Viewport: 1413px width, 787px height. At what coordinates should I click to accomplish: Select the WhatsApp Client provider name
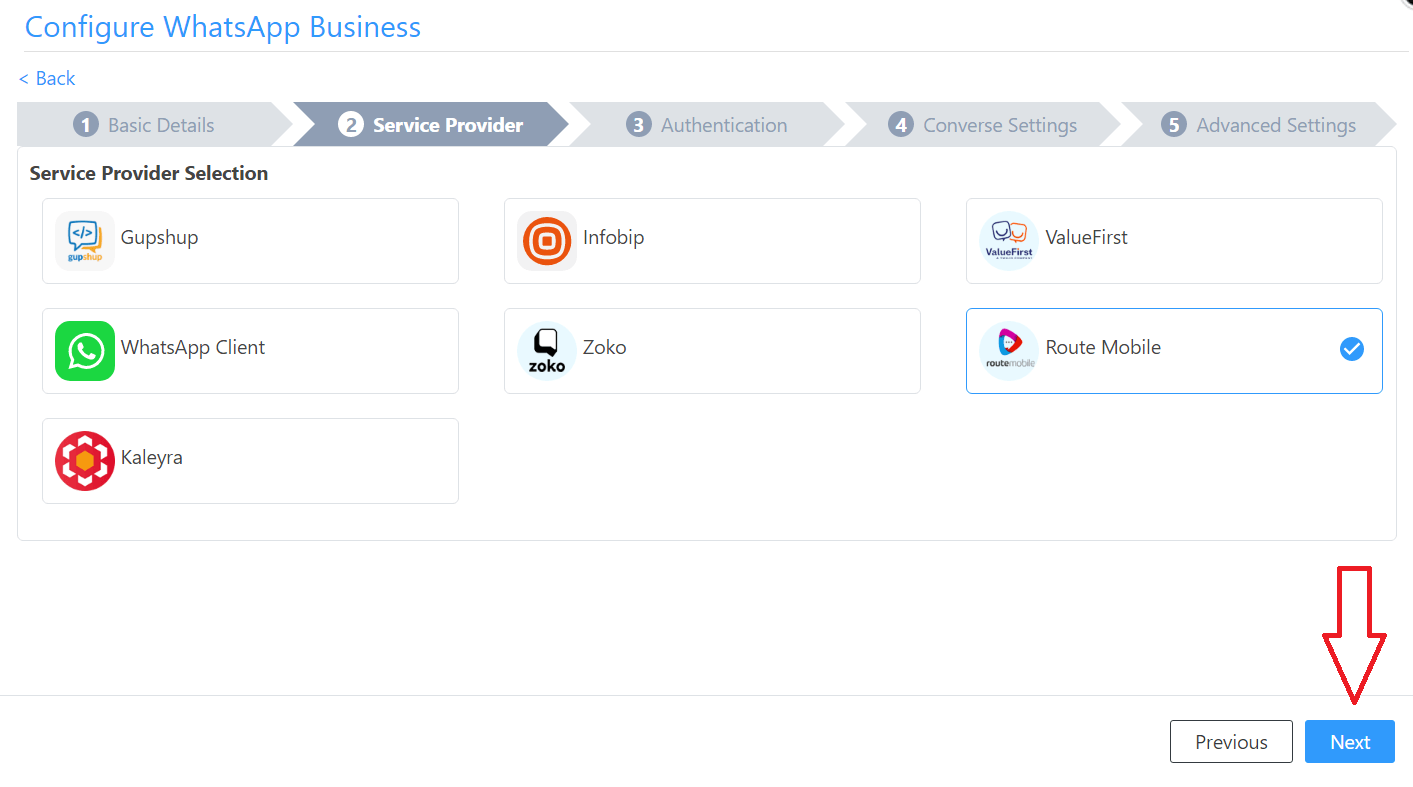(193, 348)
